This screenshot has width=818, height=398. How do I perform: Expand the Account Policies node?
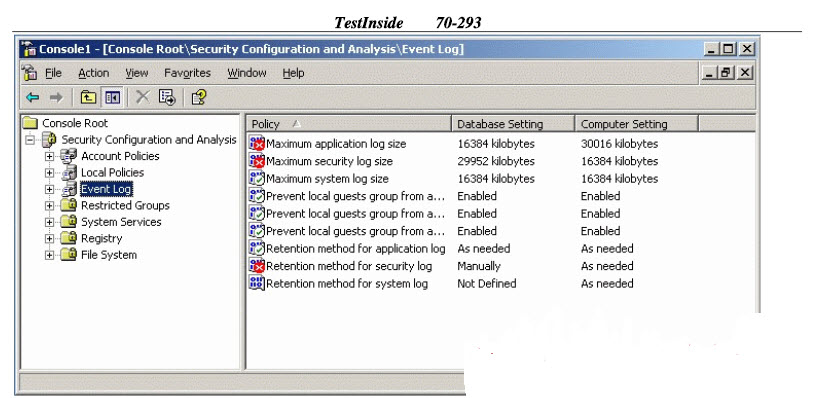pyautogui.click(x=50, y=156)
